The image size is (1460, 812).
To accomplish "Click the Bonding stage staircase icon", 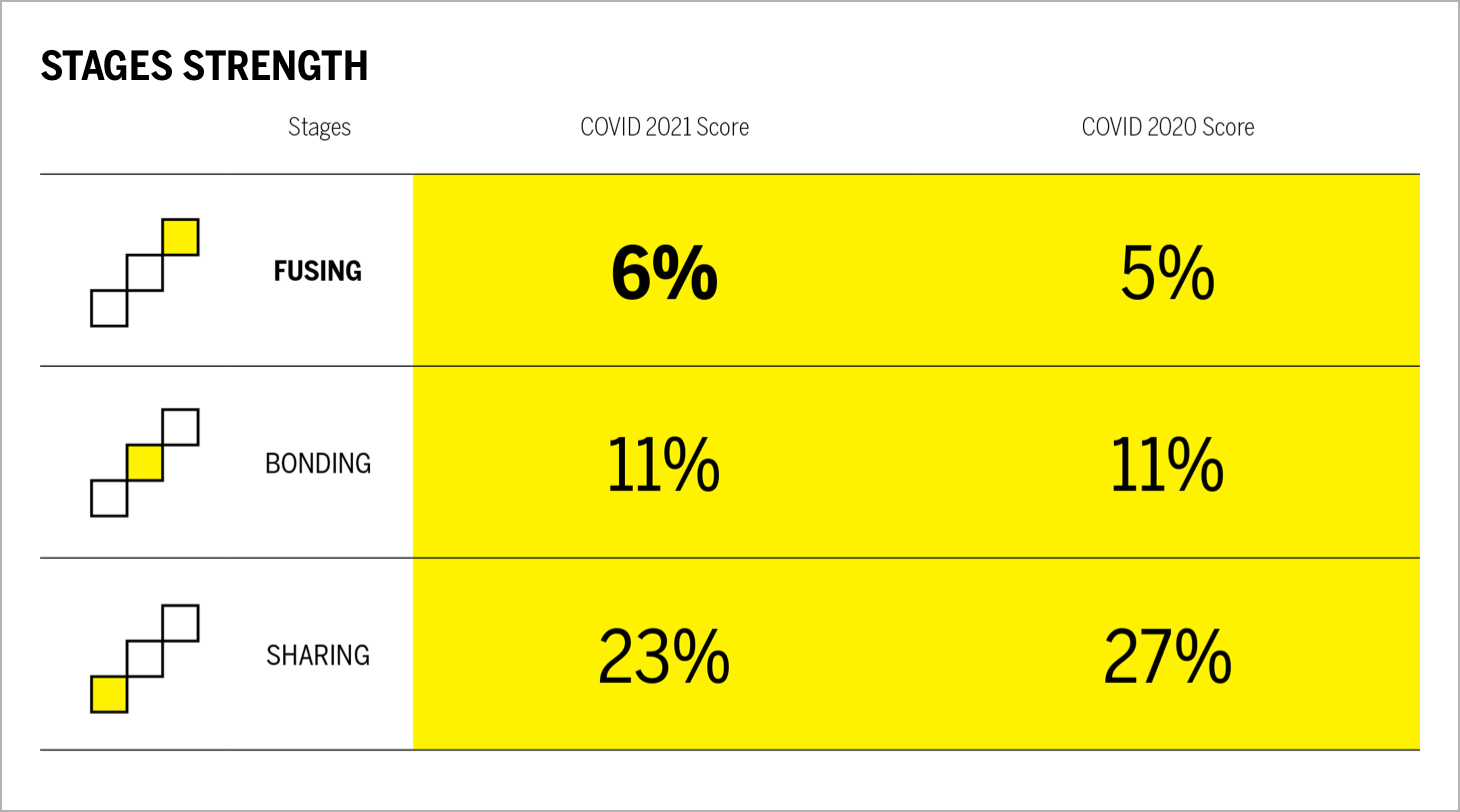I will pos(145,463).
